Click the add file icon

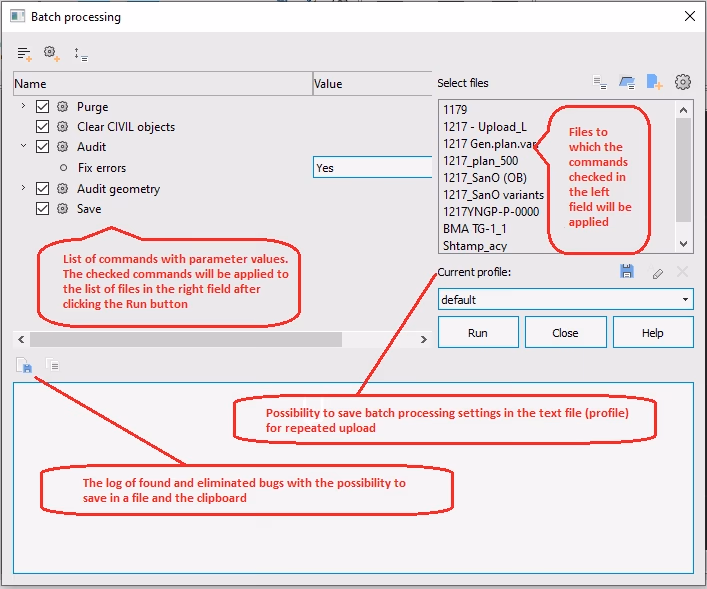(654, 82)
